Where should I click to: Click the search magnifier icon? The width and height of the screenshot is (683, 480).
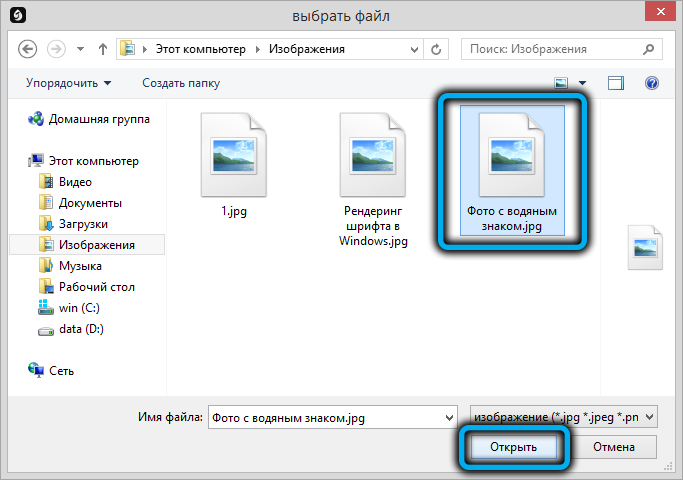tap(649, 49)
